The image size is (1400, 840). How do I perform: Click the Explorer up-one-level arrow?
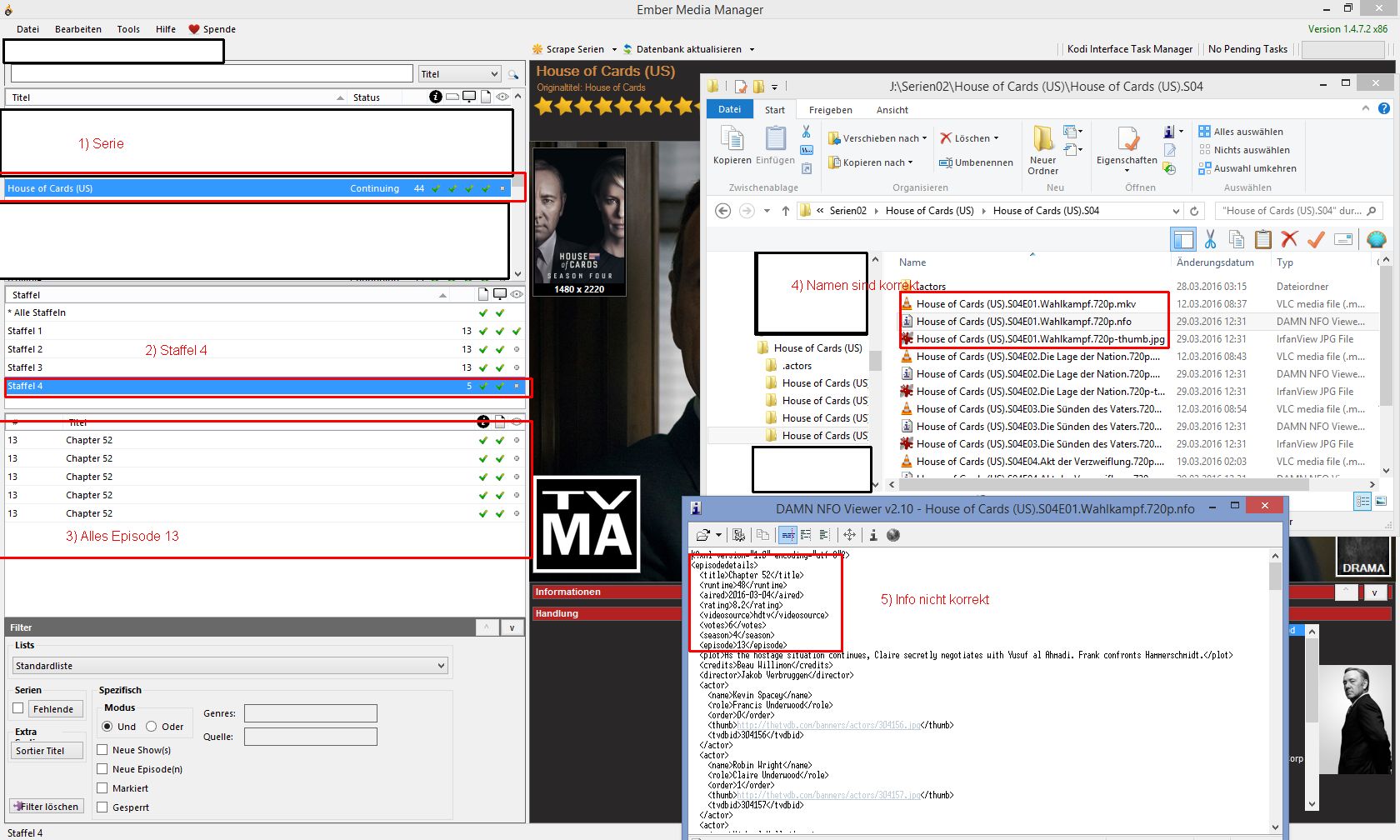[x=785, y=211]
